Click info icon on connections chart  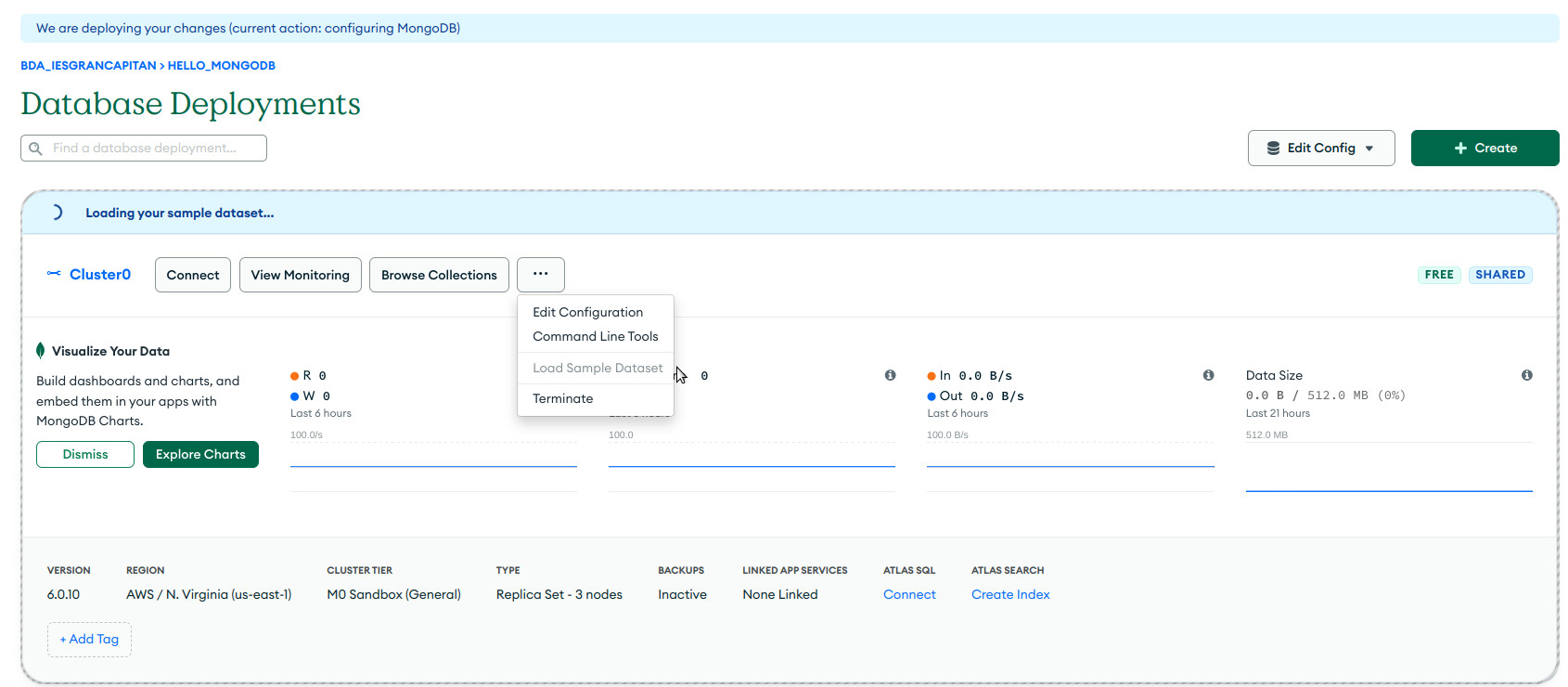pyautogui.click(x=890, y=375)
